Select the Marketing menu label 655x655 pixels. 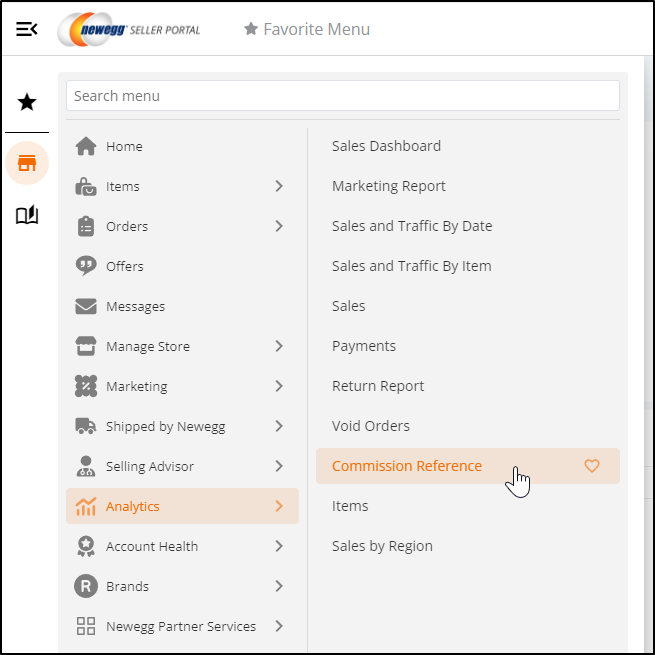137,386
